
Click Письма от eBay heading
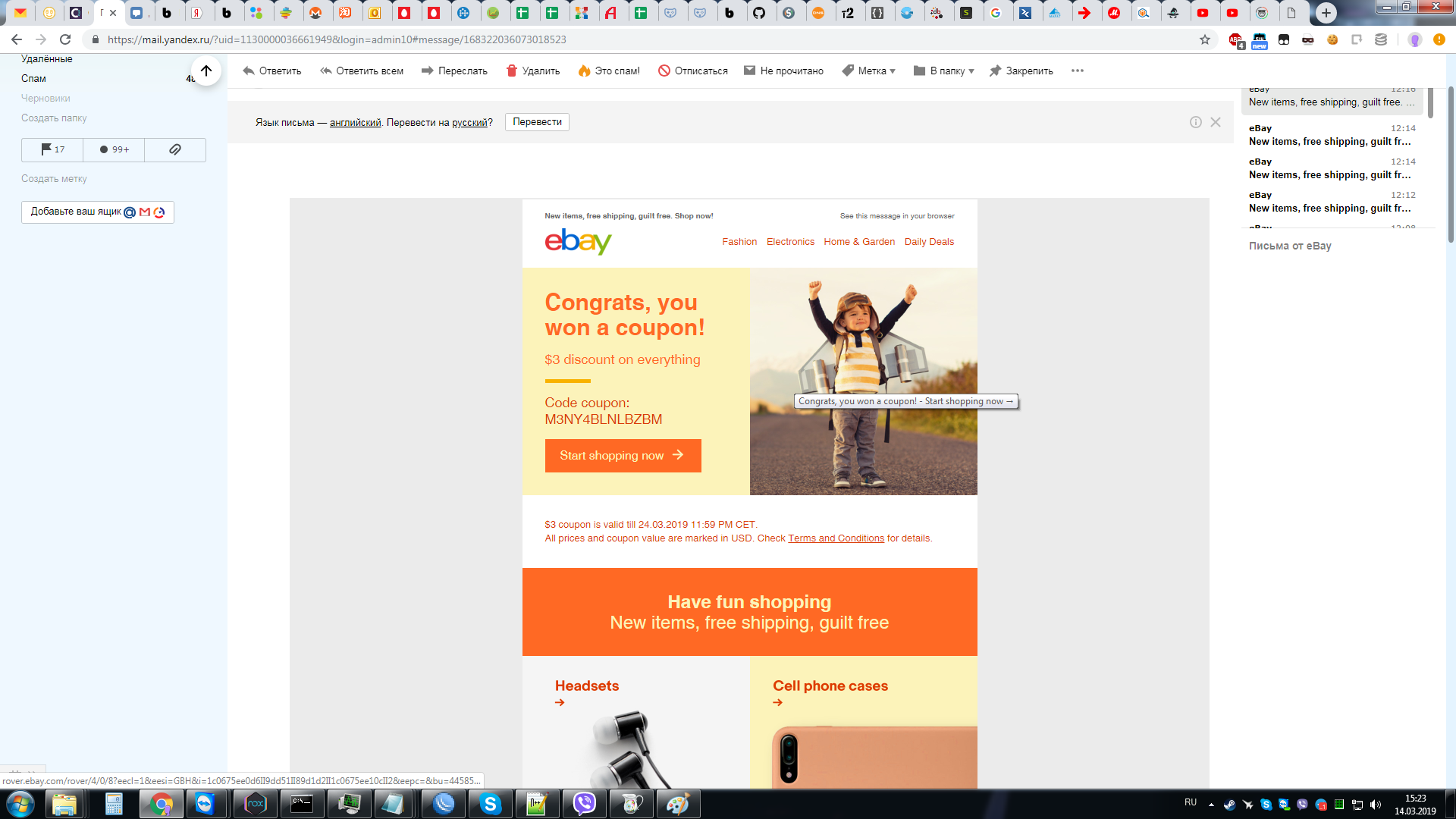(x=1290, y=246)
